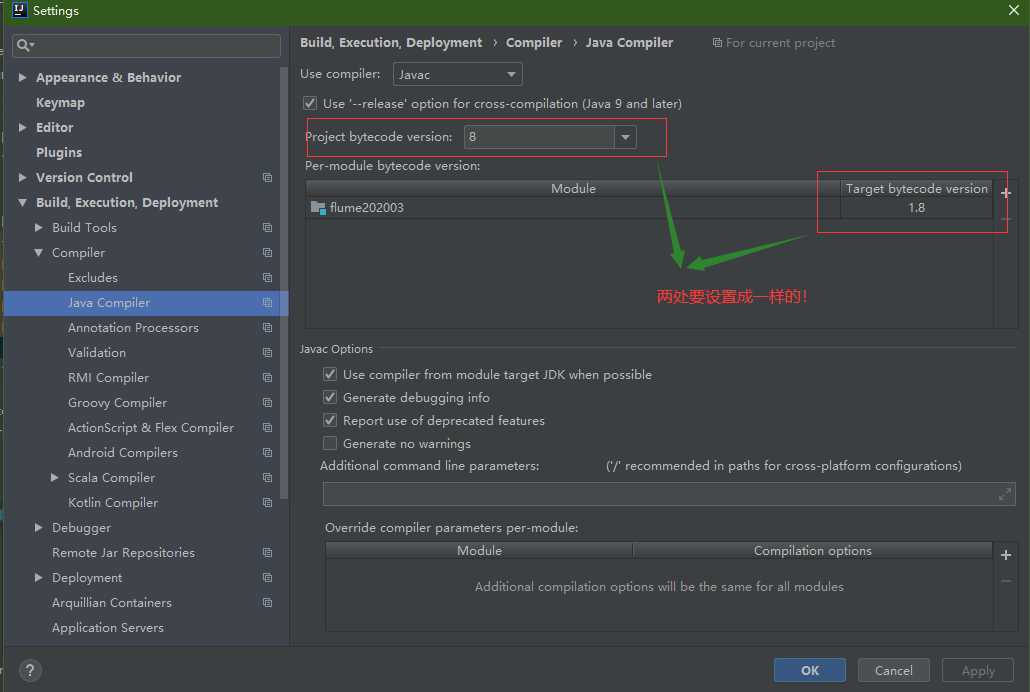Open Application Servers settings
Screen dimensions: 1030x692
pos(108,627)
